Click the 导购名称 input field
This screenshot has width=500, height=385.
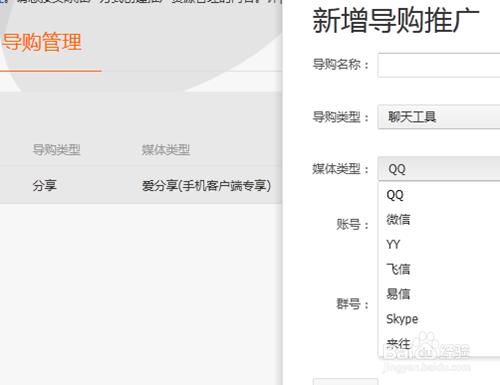[x=439, y=65]
